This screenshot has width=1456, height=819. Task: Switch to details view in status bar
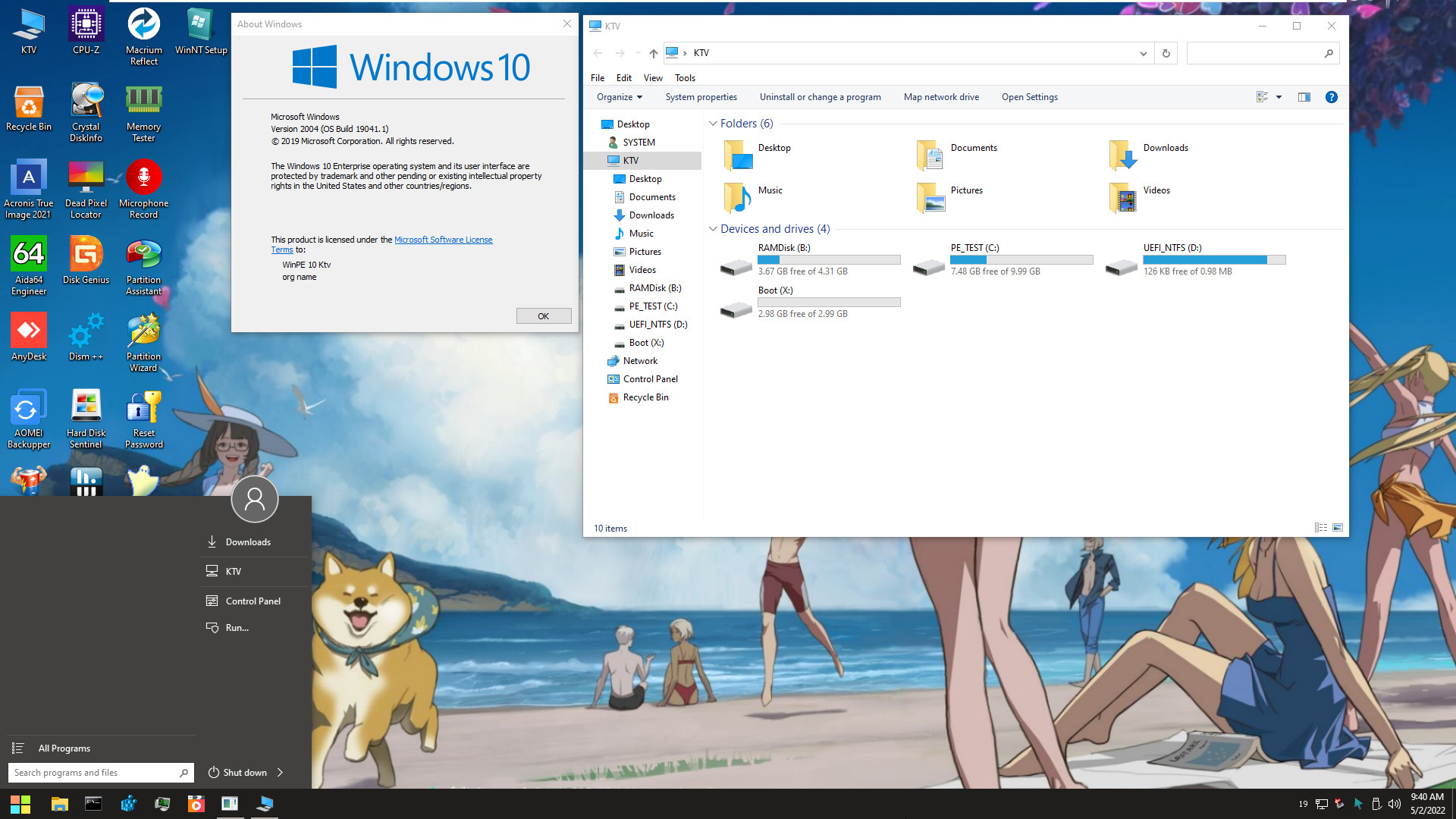1321,528
